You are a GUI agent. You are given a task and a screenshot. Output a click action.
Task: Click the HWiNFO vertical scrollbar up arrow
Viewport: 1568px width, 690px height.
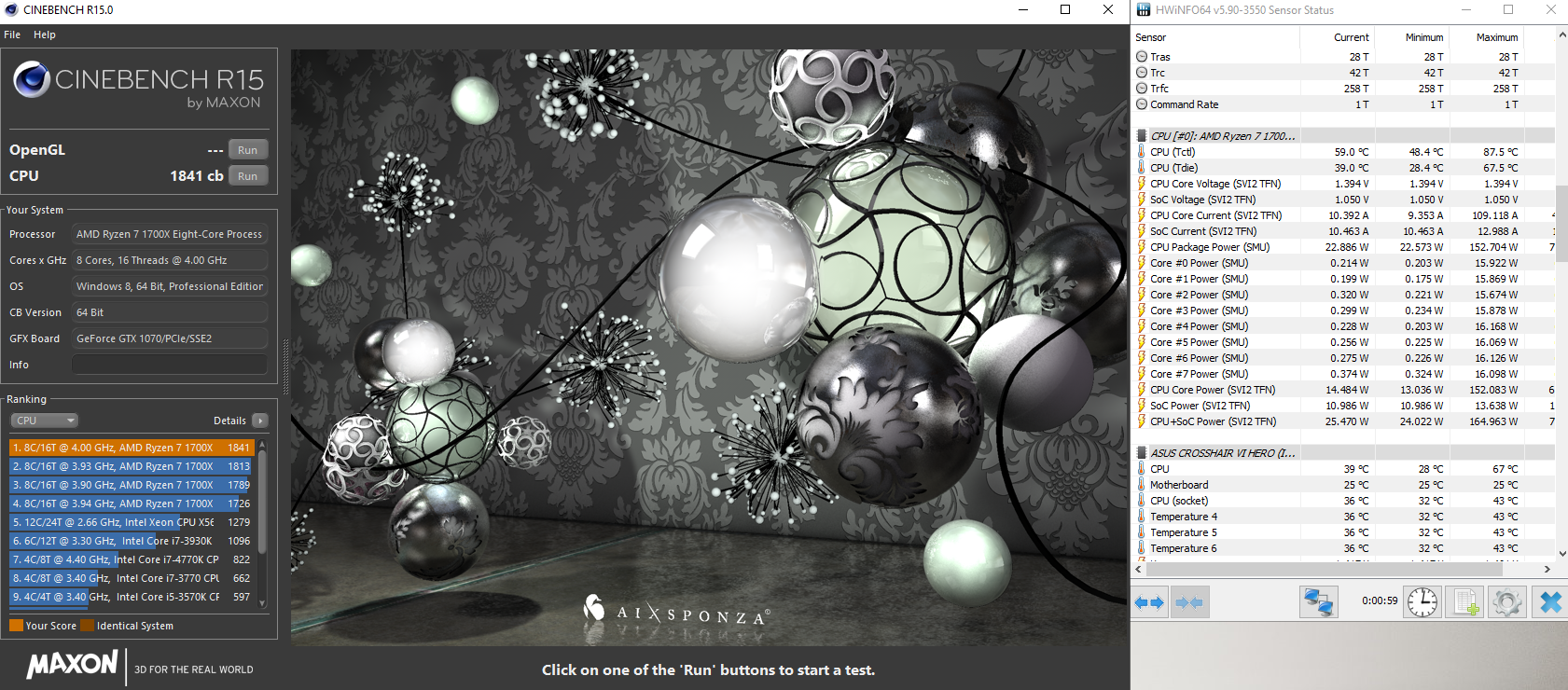(x=1562, y=35)
